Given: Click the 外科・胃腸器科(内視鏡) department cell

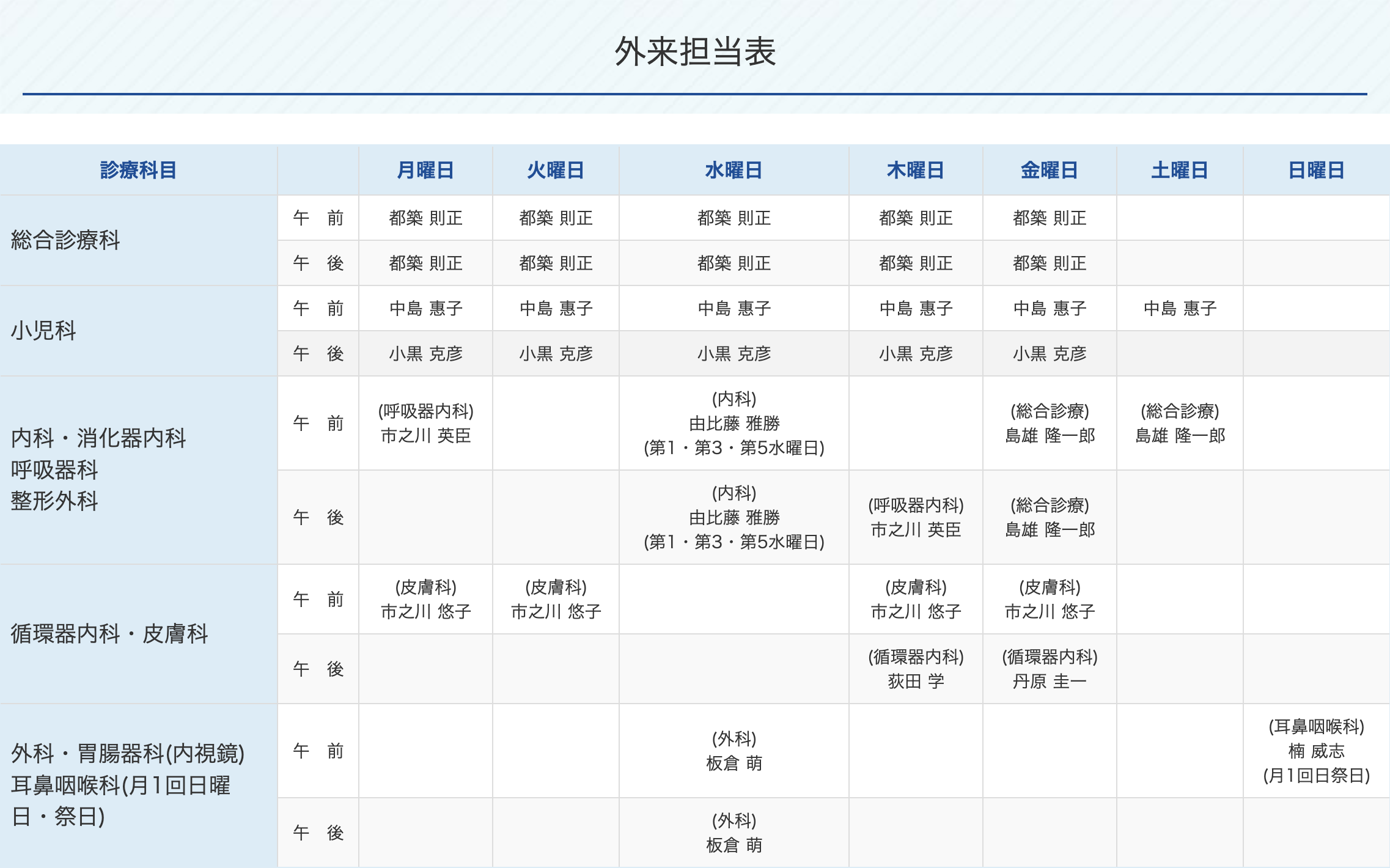Looking at the screenshot, I should click(127, 754).
